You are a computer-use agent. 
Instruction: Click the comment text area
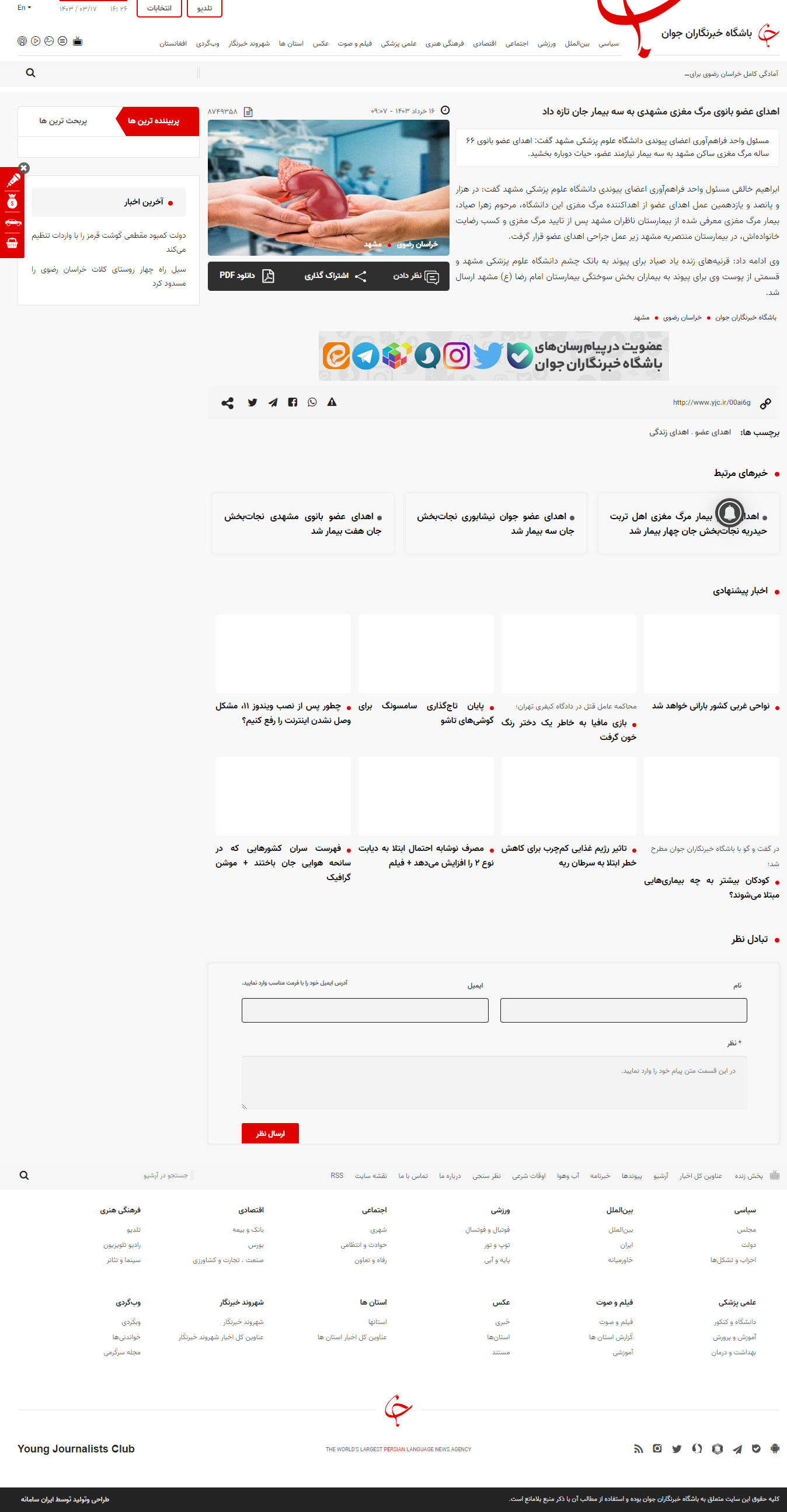tap(494, 1082)
